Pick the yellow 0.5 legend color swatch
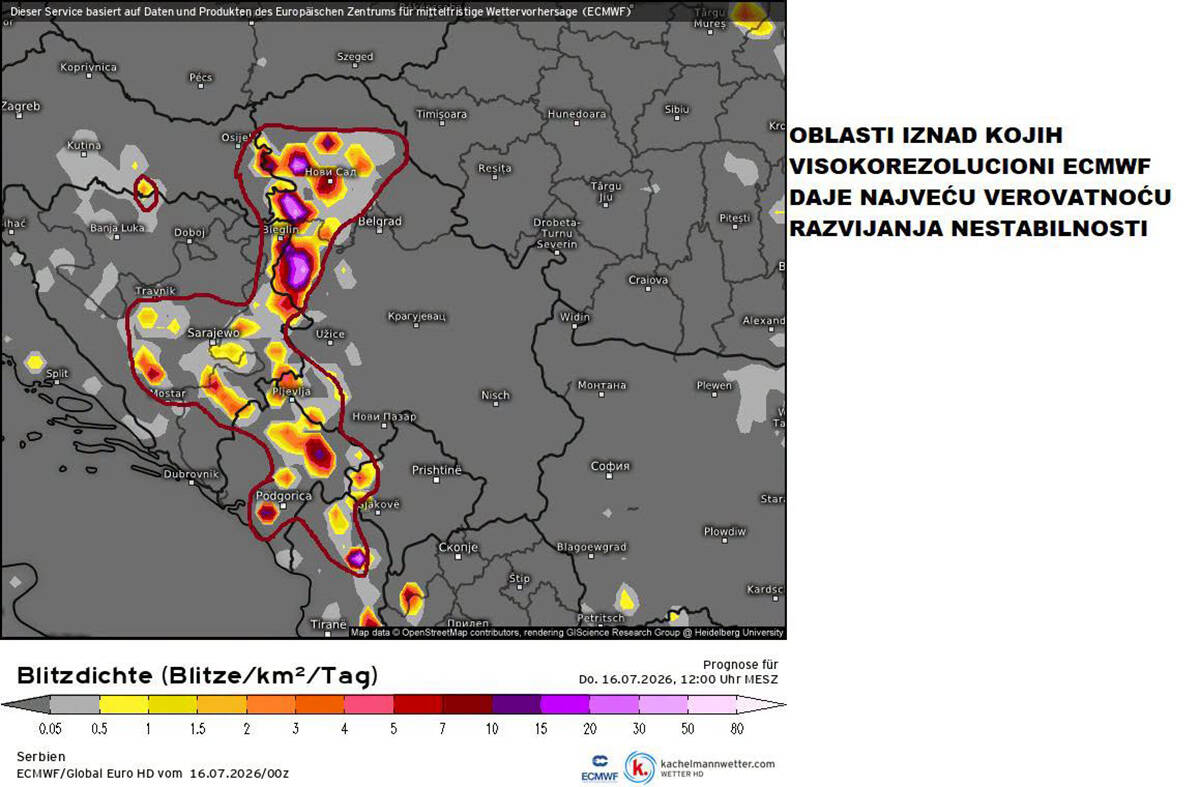 click(x=124, y=705)
